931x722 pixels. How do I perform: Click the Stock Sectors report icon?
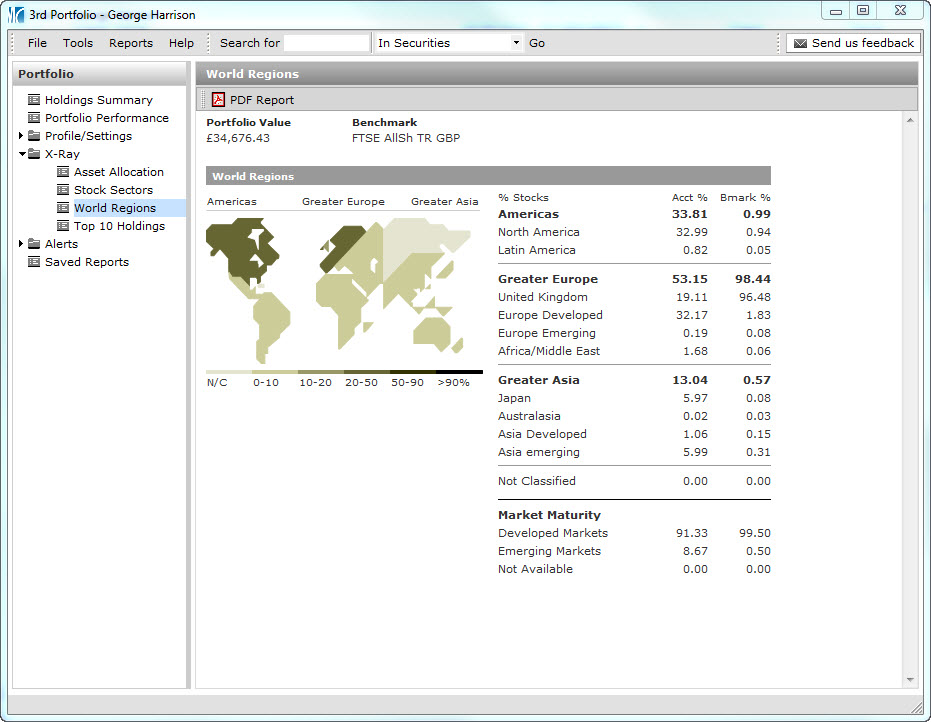tap(63, 190)
